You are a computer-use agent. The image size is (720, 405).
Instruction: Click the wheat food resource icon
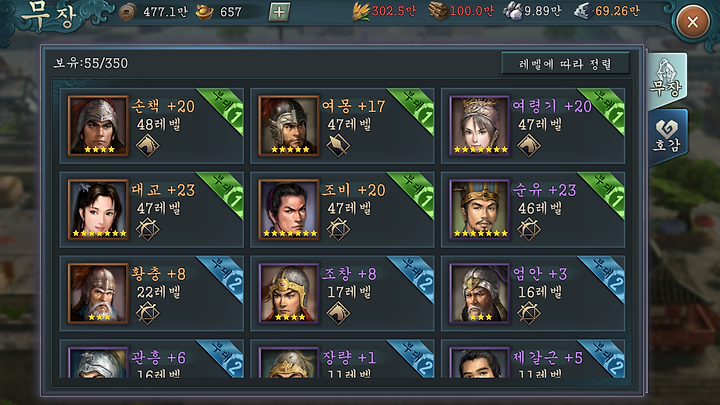pos(361,11)
